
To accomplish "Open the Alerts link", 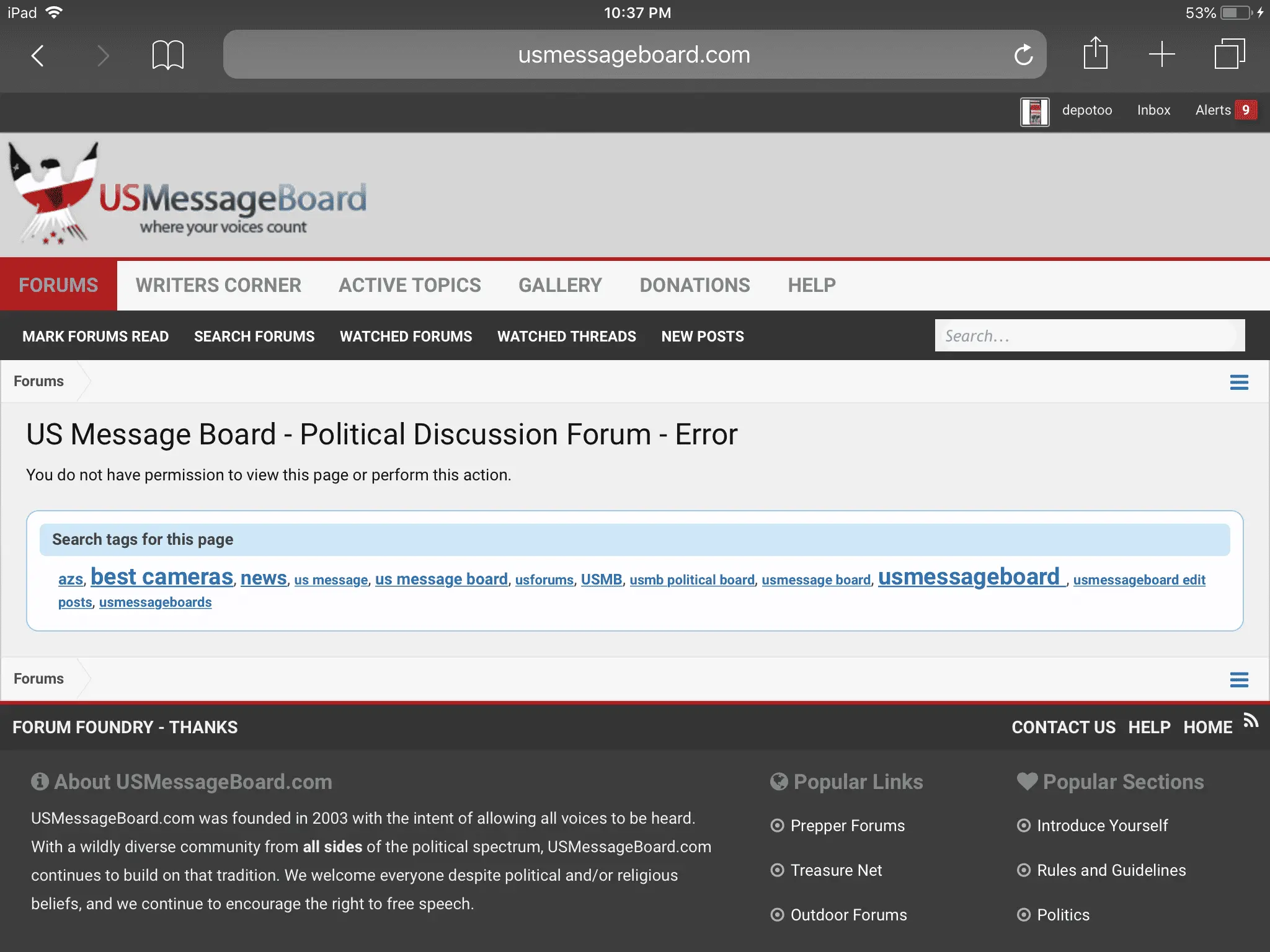I will click(1213, 110).
